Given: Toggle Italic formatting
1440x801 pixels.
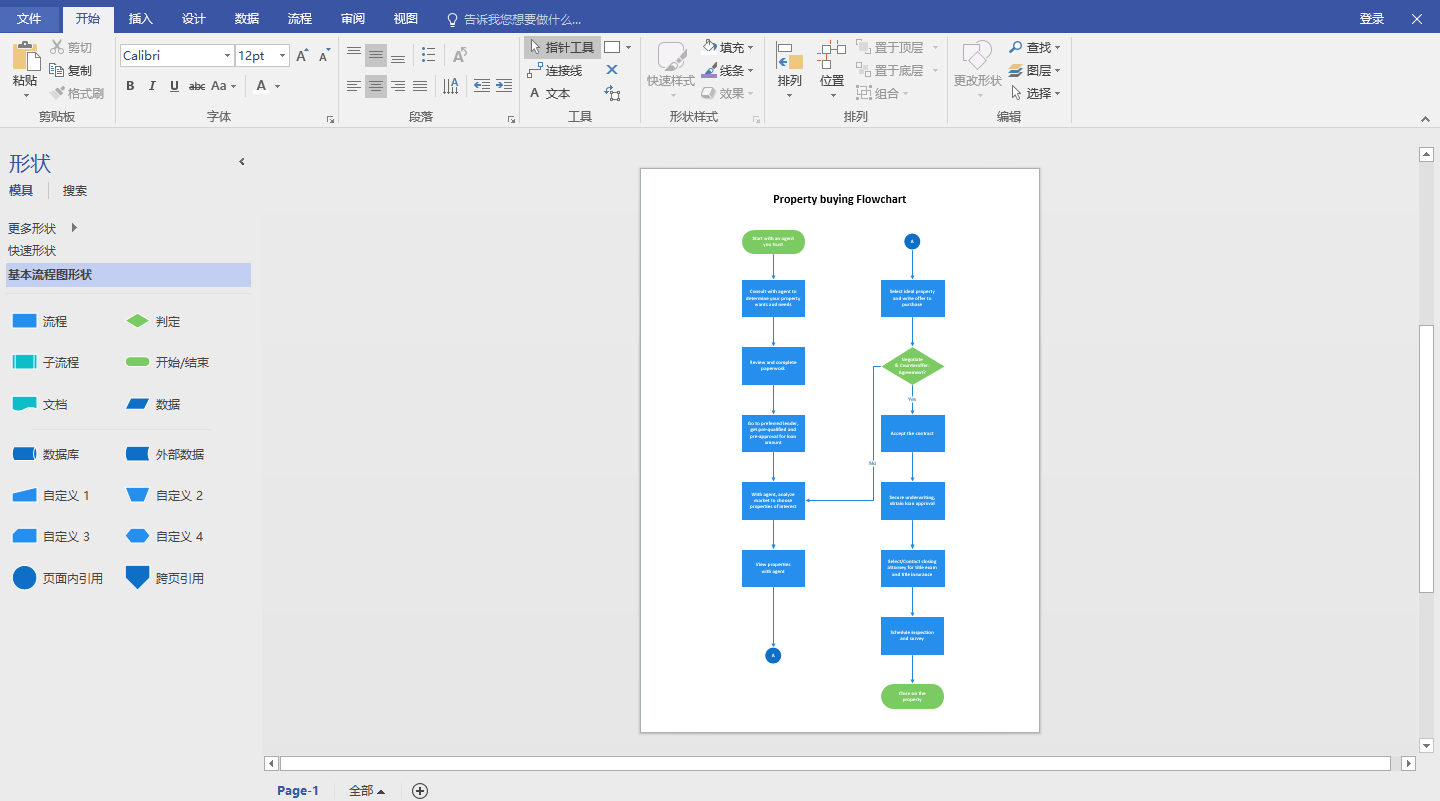Looking at the screenshot, I should [152, 86].
